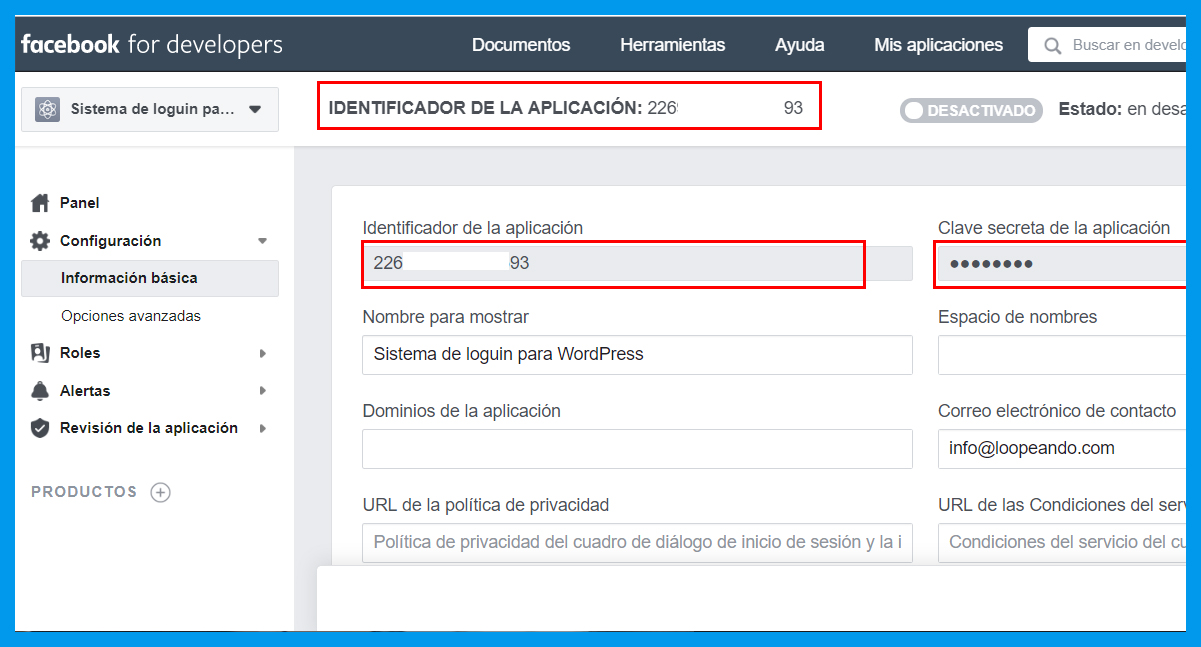Expand the Roles submenu arrow

[263, 353]
